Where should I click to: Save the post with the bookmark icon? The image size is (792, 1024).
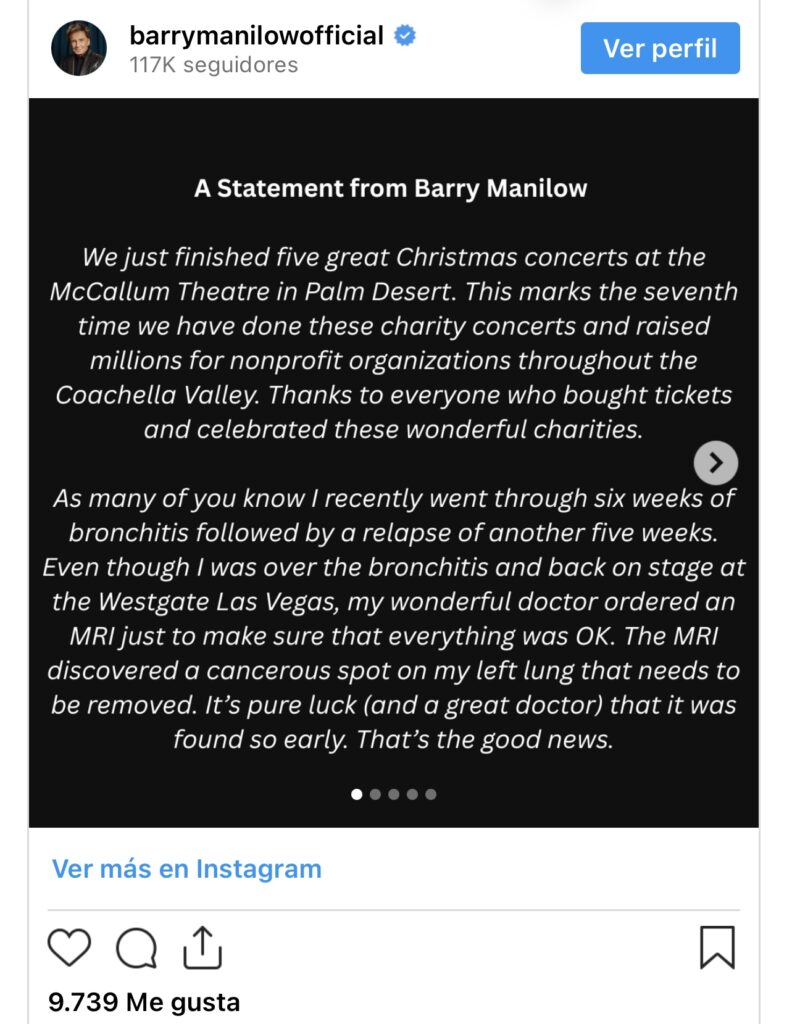(717, 947)
